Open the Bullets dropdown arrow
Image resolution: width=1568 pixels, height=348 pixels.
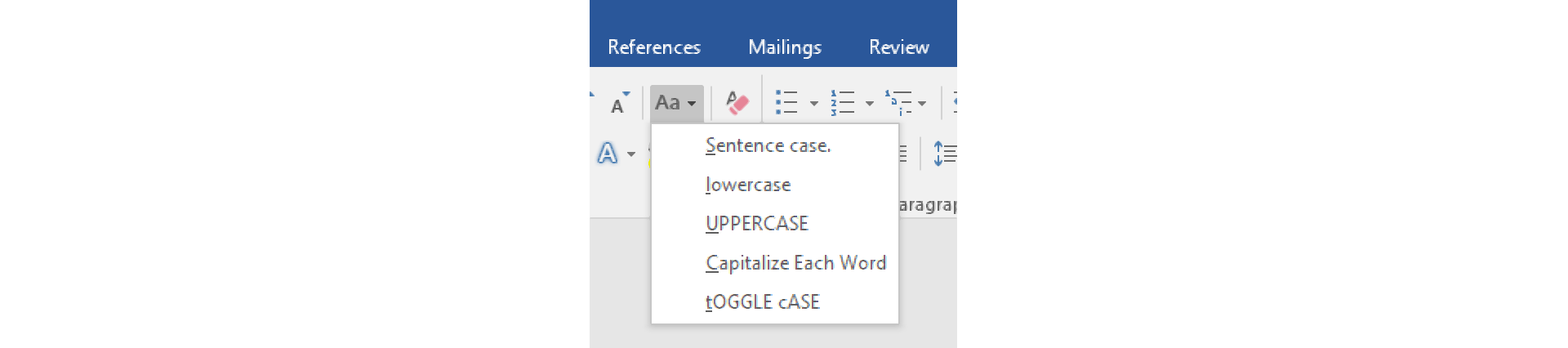pyautogui.click(x=813, y=104)
